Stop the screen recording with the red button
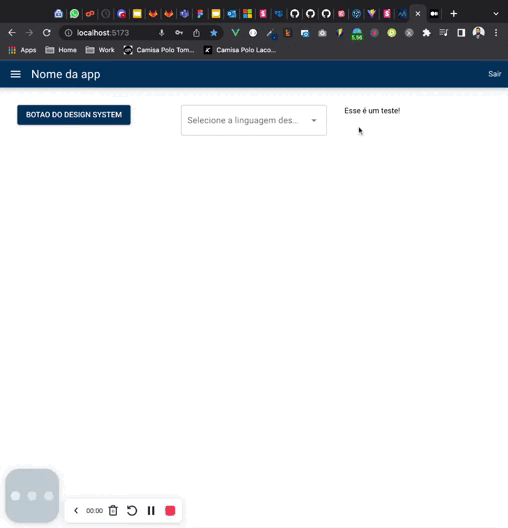This screenshot has width=508, height=528. pos(170,510)
